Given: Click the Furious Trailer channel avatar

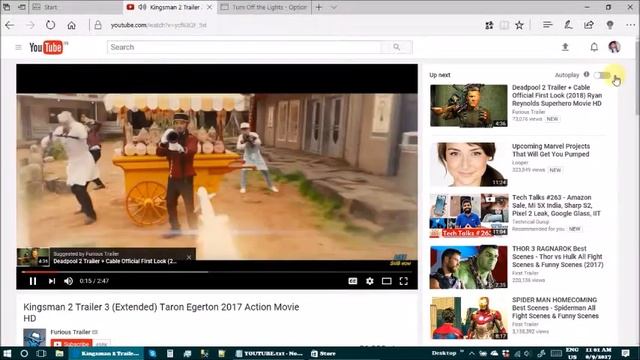Looking at the screenshot, I should pos(34,337).
